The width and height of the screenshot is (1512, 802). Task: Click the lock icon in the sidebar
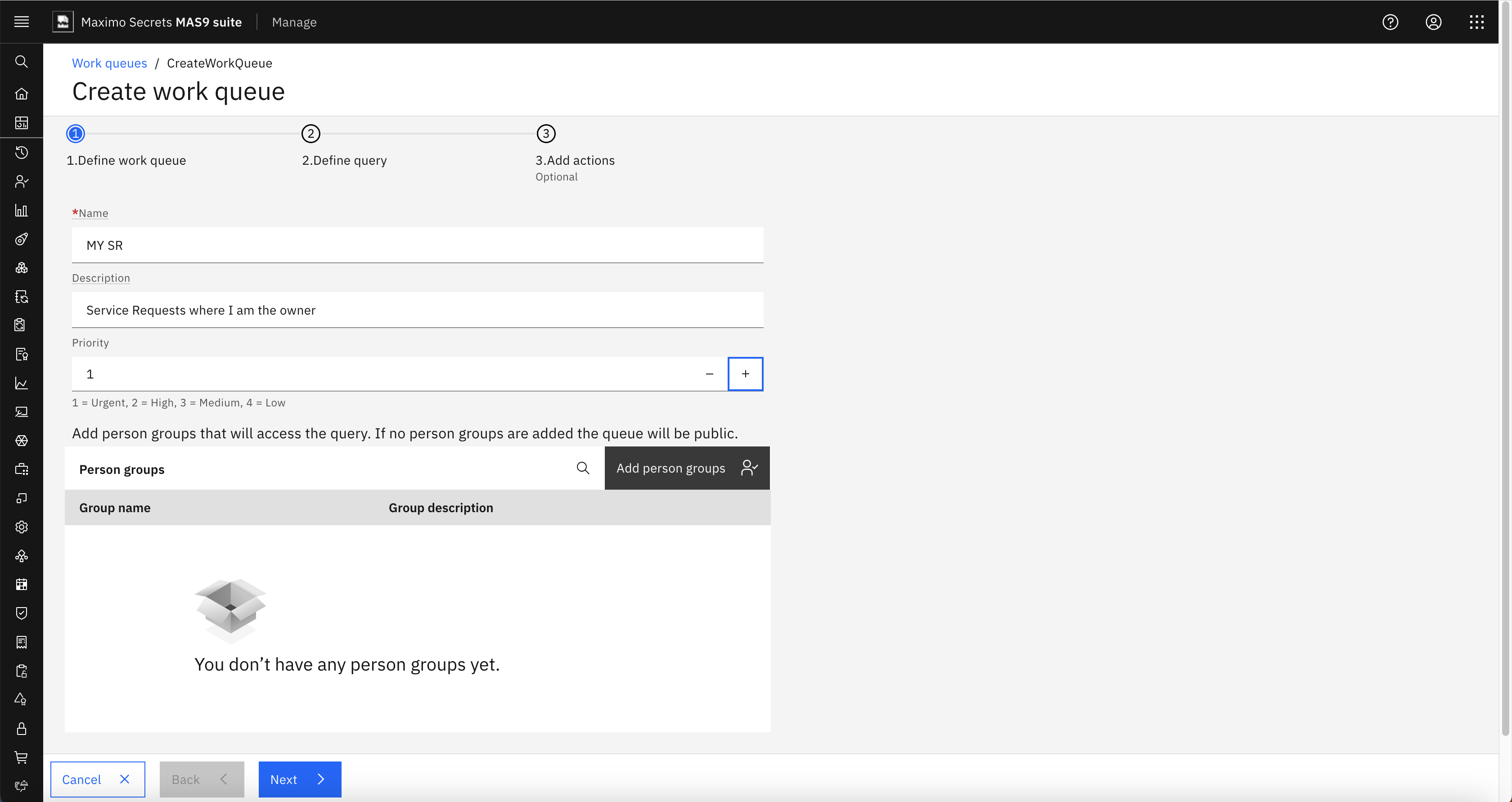tap(22, 729)
